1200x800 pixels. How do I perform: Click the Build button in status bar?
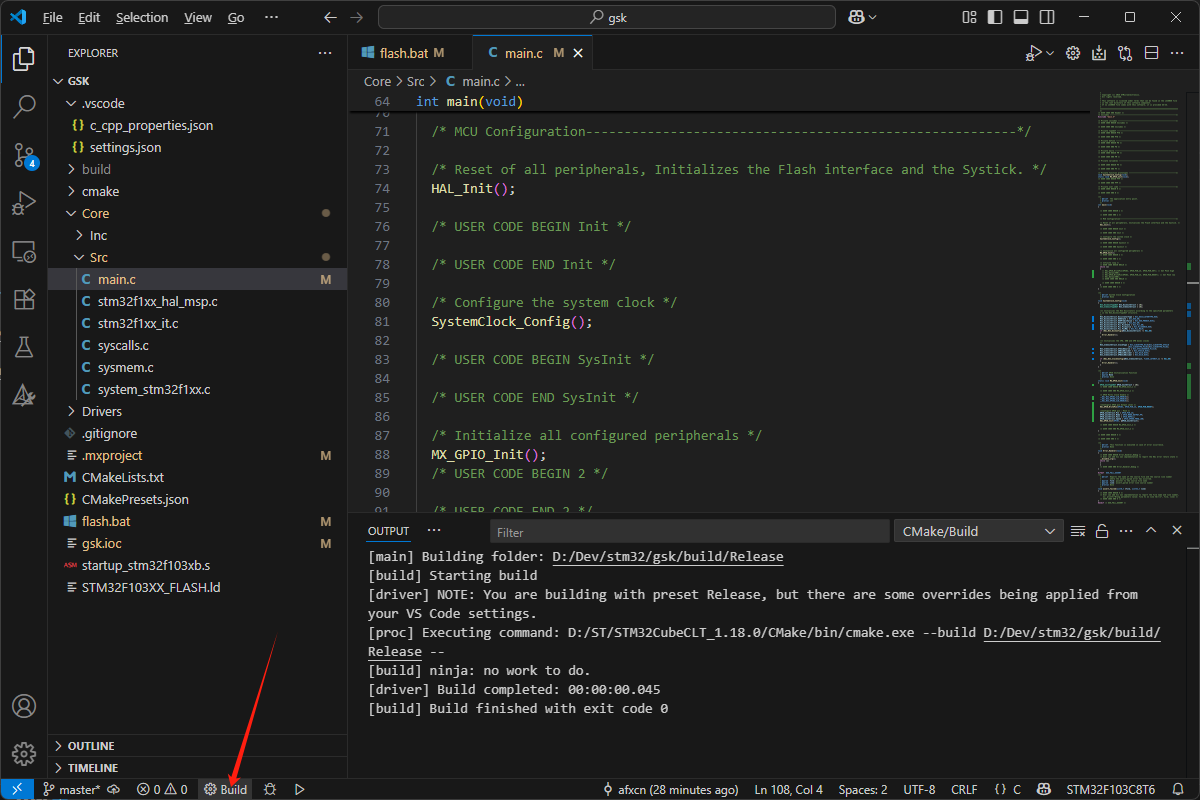pos(226,789)
